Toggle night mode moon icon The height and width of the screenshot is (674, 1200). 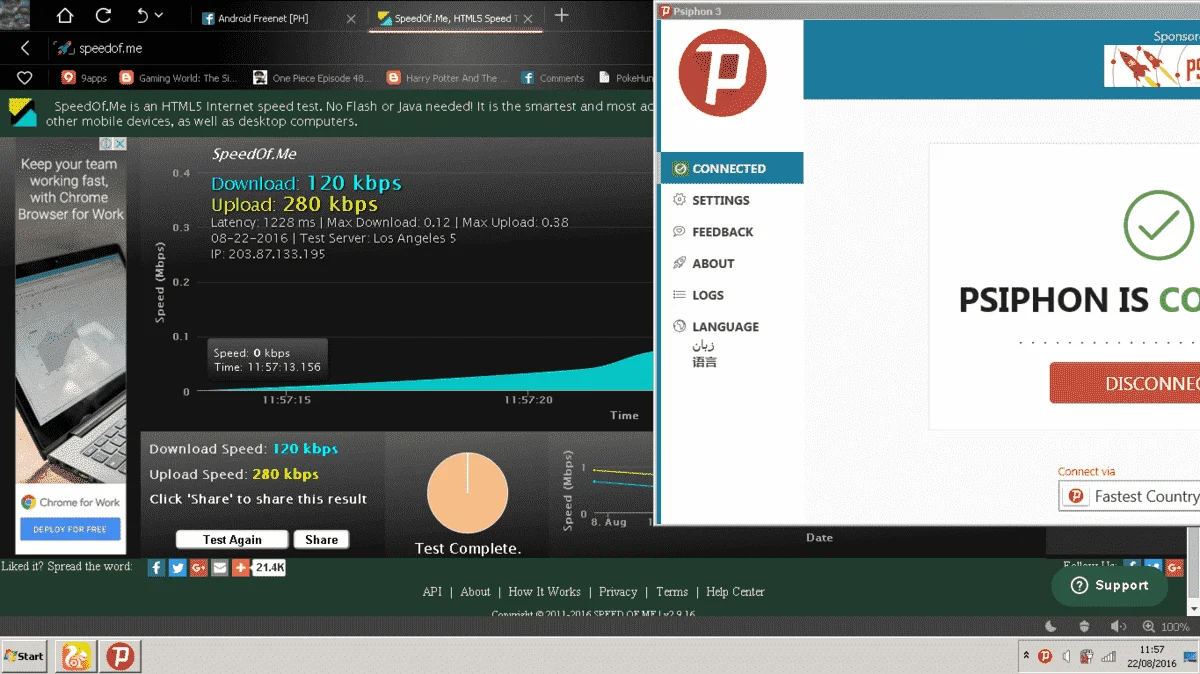click(x=1051, y=627)
